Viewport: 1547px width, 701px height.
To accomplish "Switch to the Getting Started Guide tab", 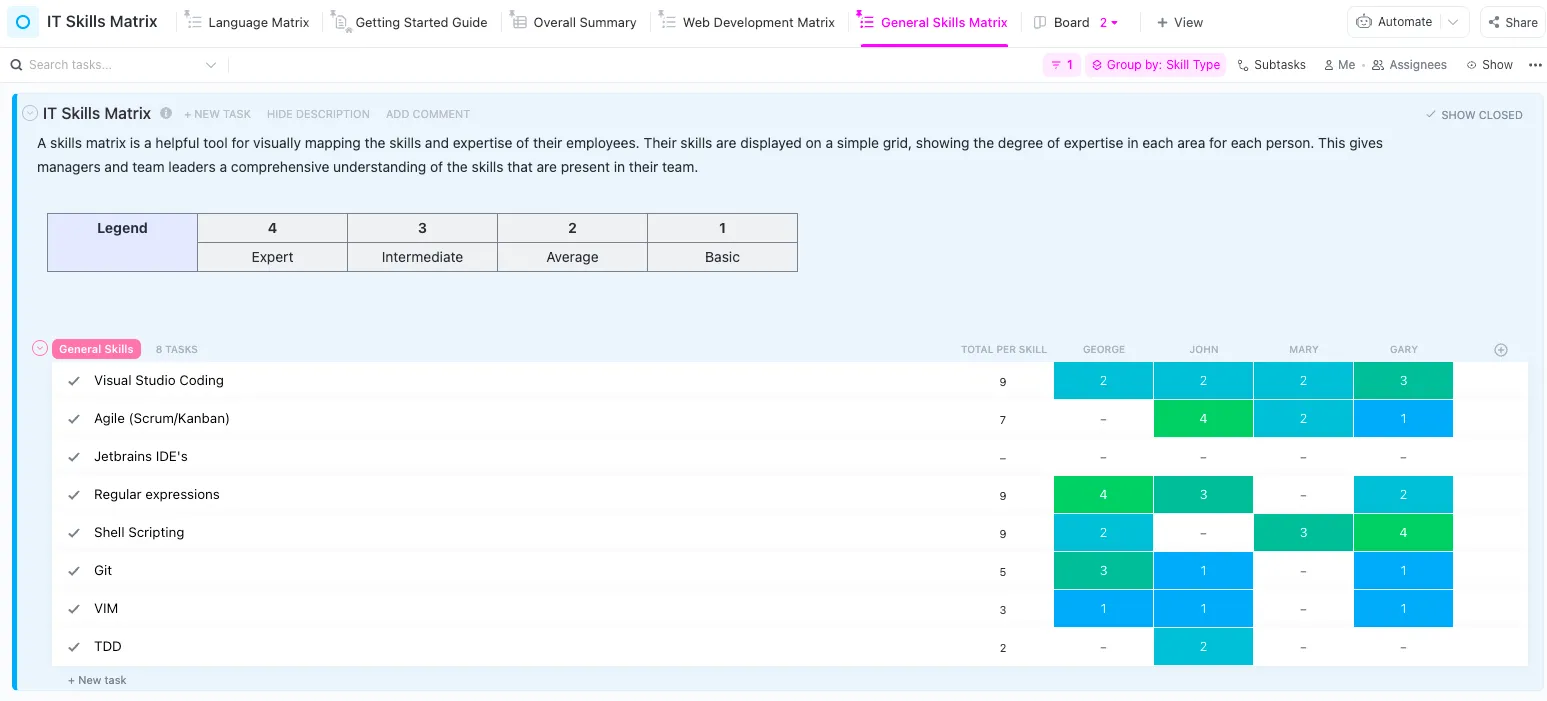I will point(409,22).
